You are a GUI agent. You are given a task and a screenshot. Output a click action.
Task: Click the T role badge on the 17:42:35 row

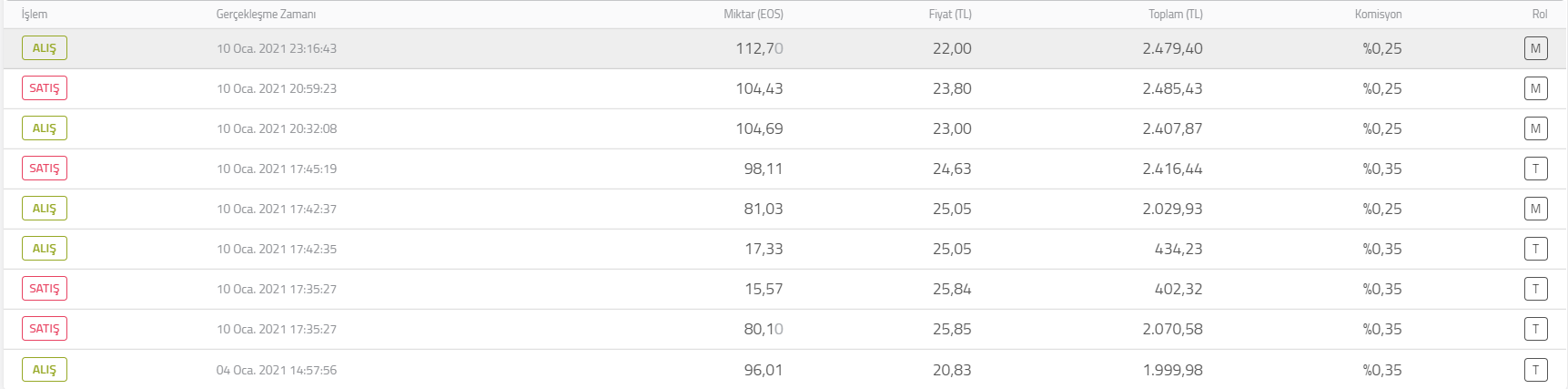click(1535, 249)
